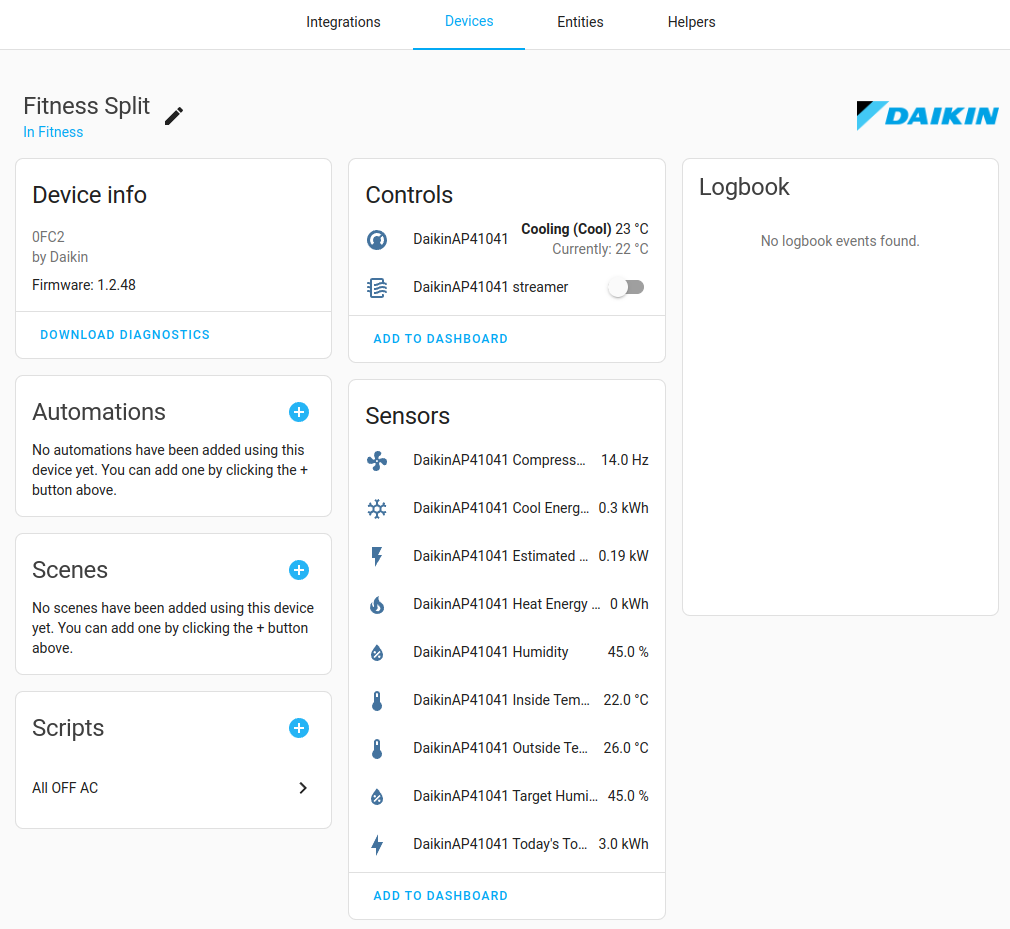Screen dimensions: 1010x929
Task: Click the 0.3 kWh cool energy value
Action: [624, 508]
